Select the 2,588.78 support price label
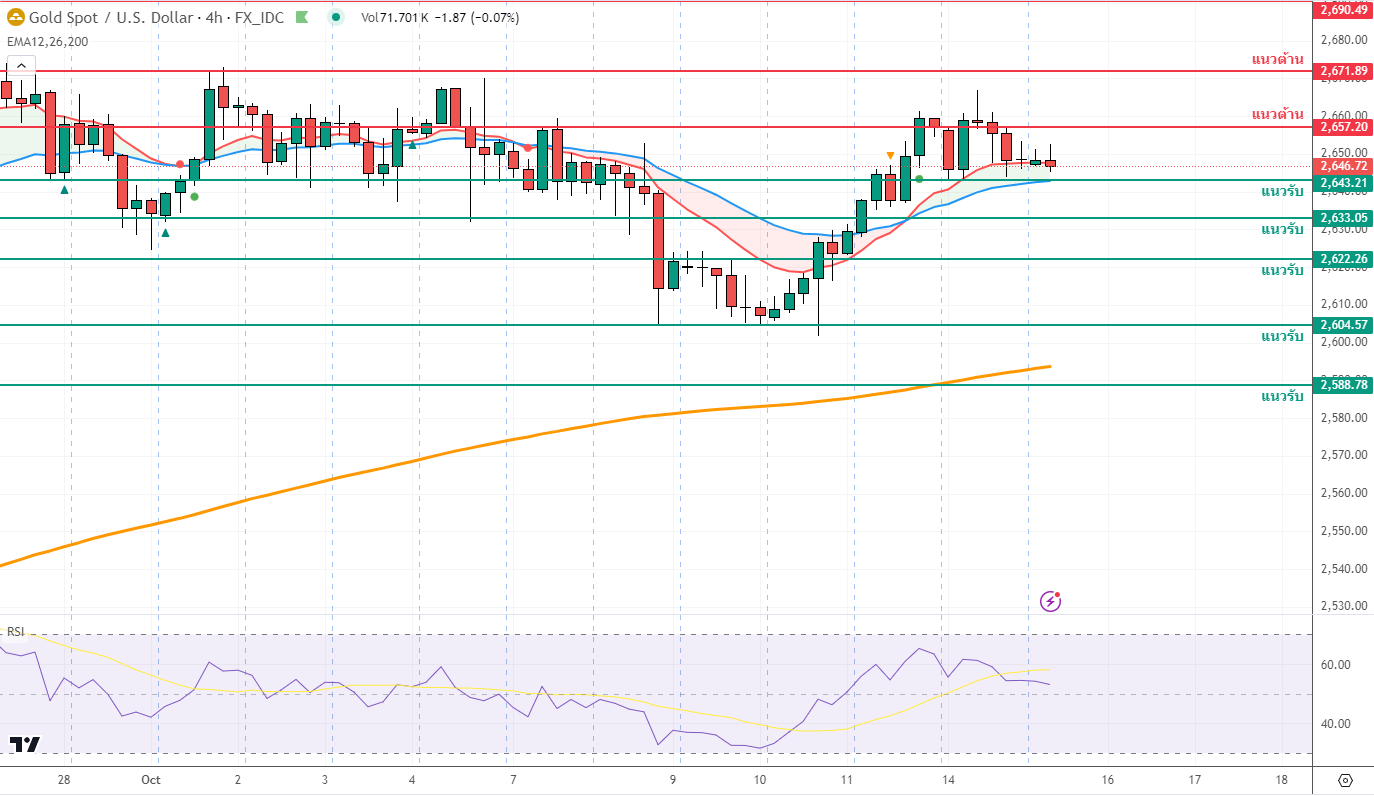This screenshot has width=1374, height=796. [1343, 384]
